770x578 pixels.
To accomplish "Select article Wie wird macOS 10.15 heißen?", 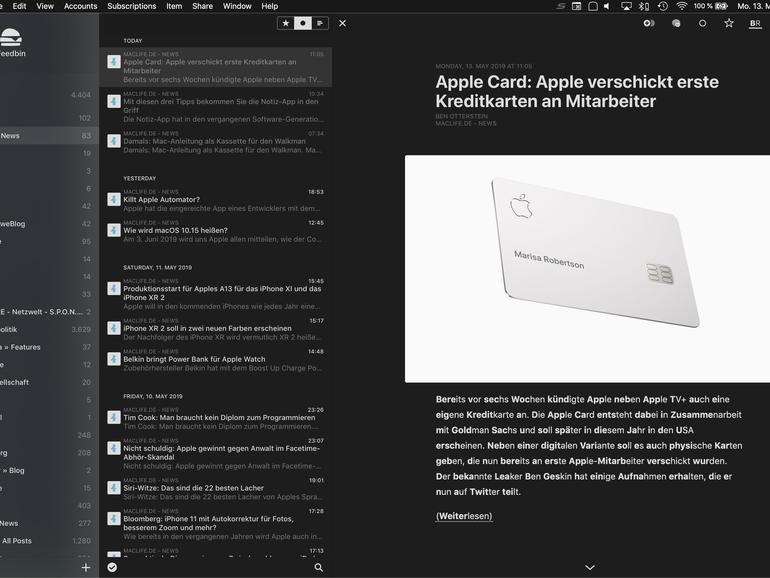I will click(x=216, y=231).
